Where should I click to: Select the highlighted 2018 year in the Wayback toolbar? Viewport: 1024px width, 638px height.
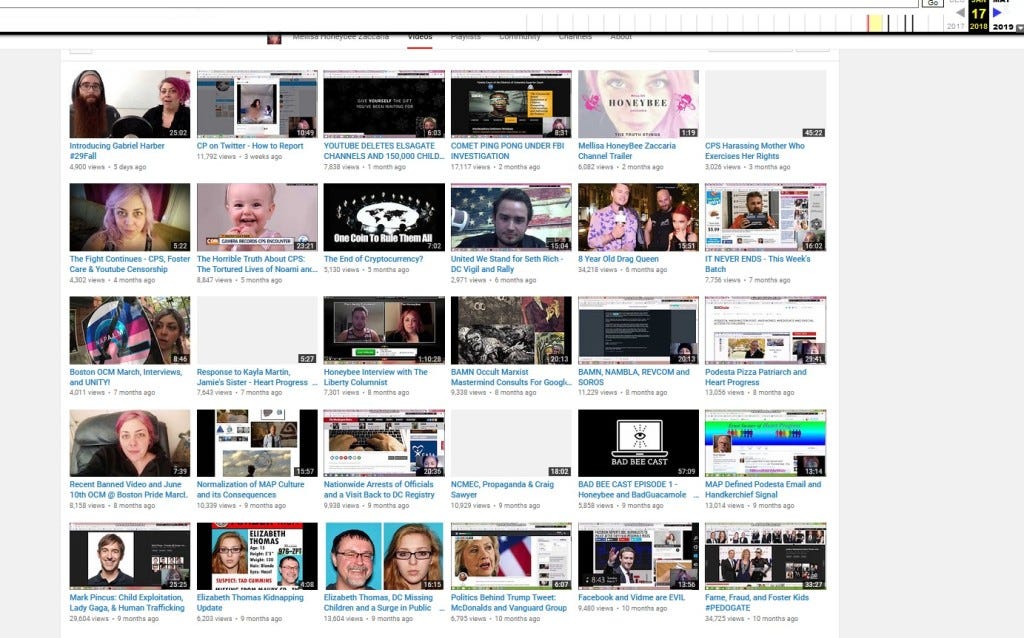[978, 27]
